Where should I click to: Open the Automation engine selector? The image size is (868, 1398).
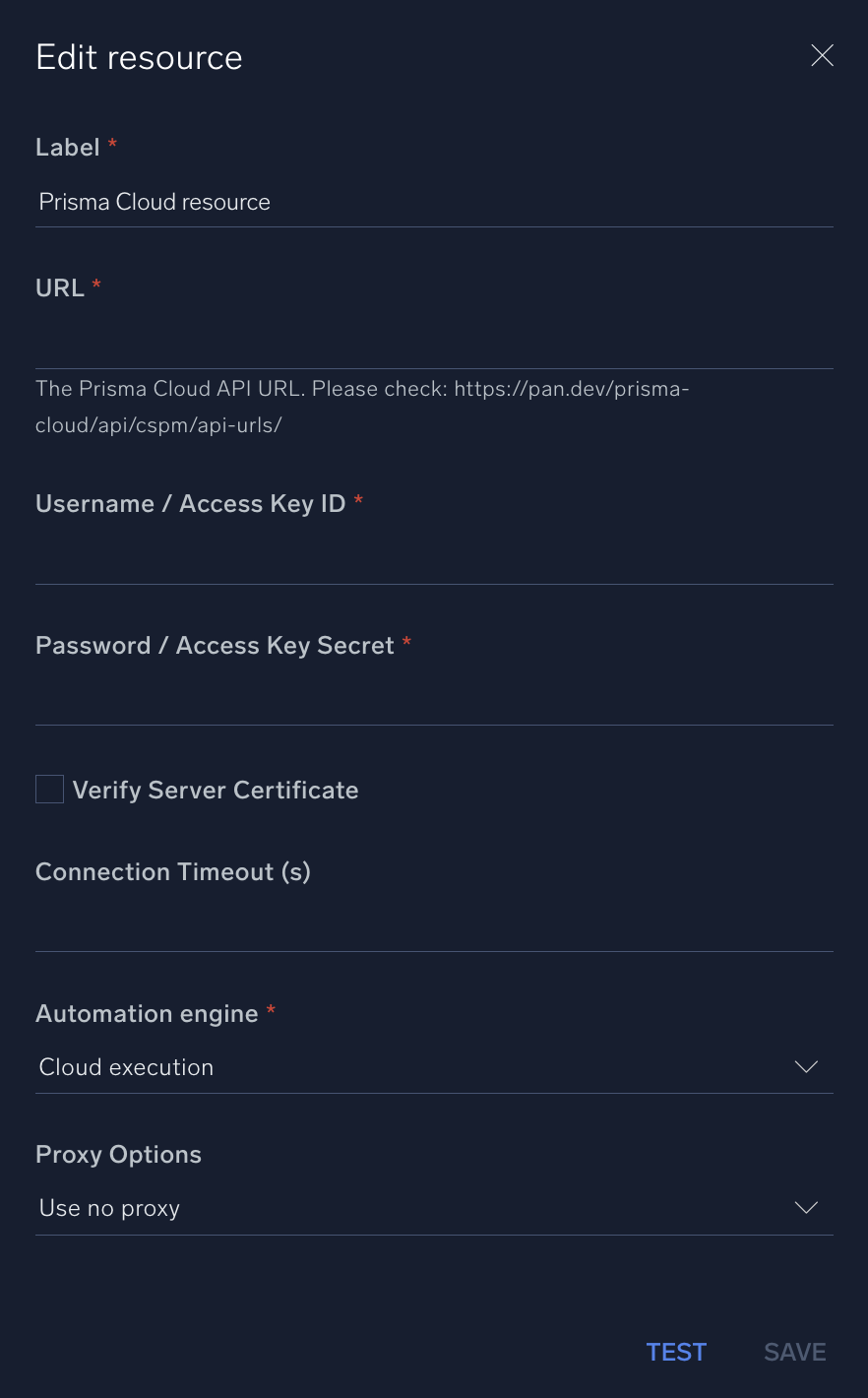coord(433,1067)
